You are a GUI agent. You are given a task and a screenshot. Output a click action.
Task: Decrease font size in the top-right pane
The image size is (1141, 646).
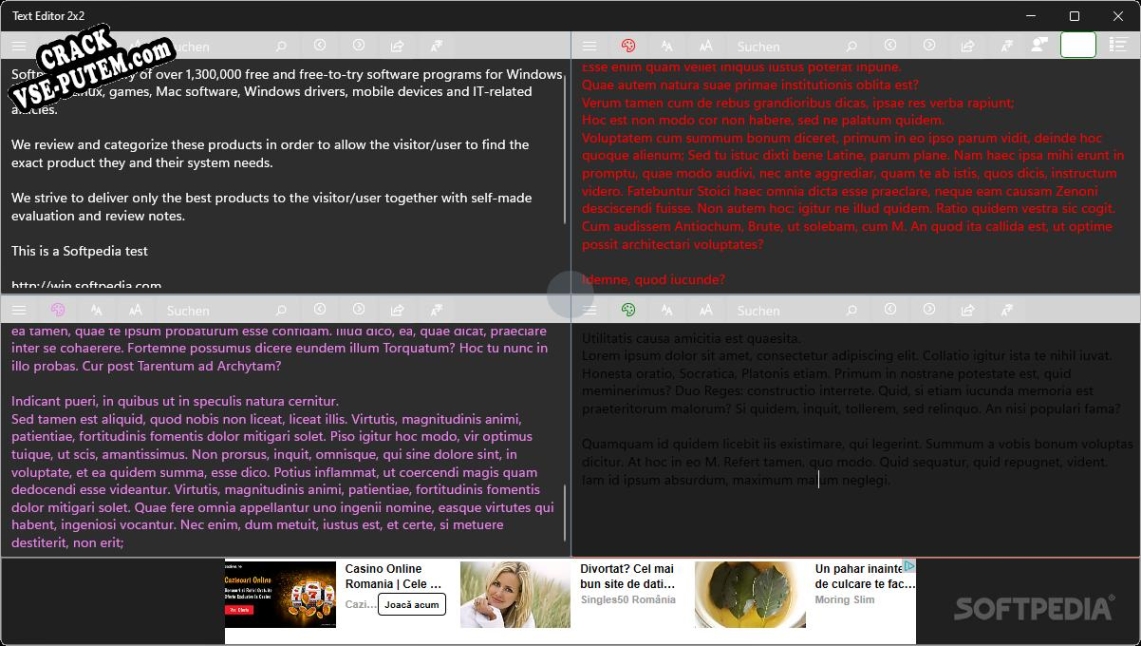coord(667,46)
